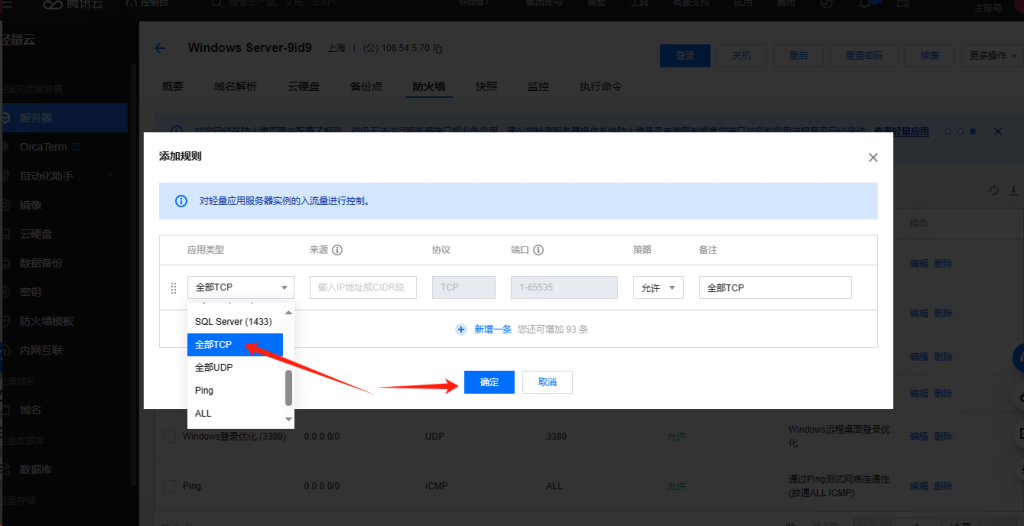Focus the 来源 IP address input
The image size is (1024, 526).
tap(363, 288)
